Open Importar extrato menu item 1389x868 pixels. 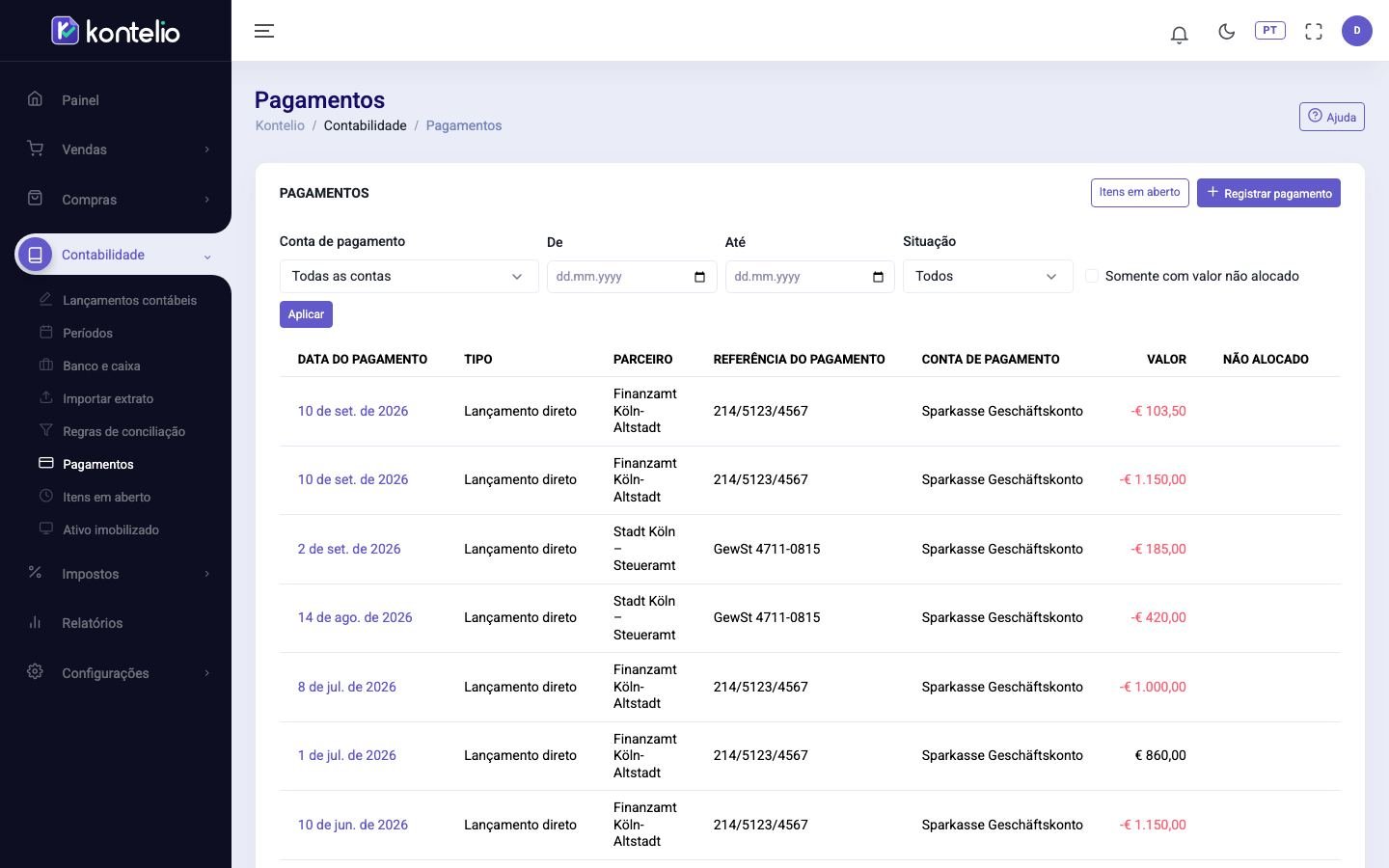(x=108, y=398)
